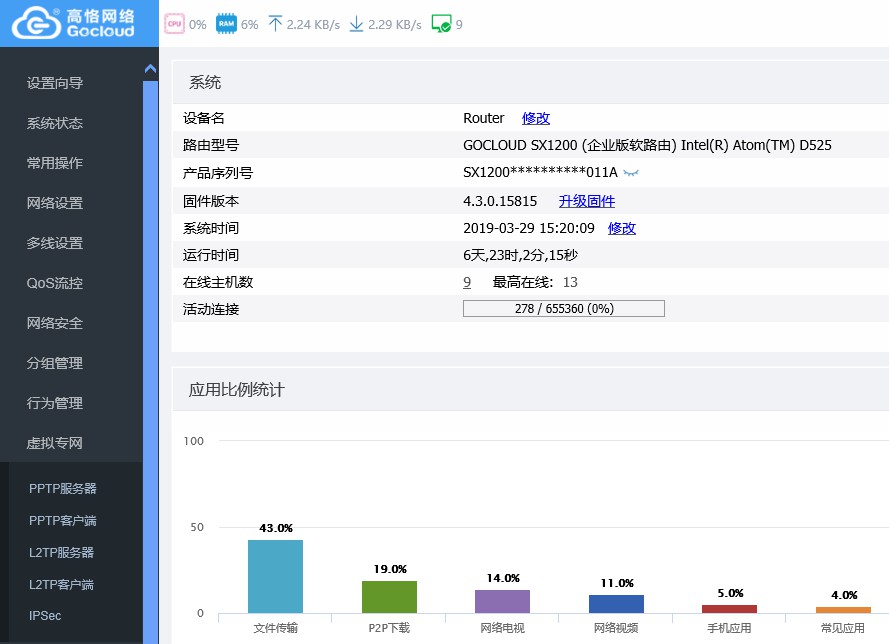Click the green P2P下载 bar
The height and width of the screenshot is (644, 889).
click(x=390, y=597)
